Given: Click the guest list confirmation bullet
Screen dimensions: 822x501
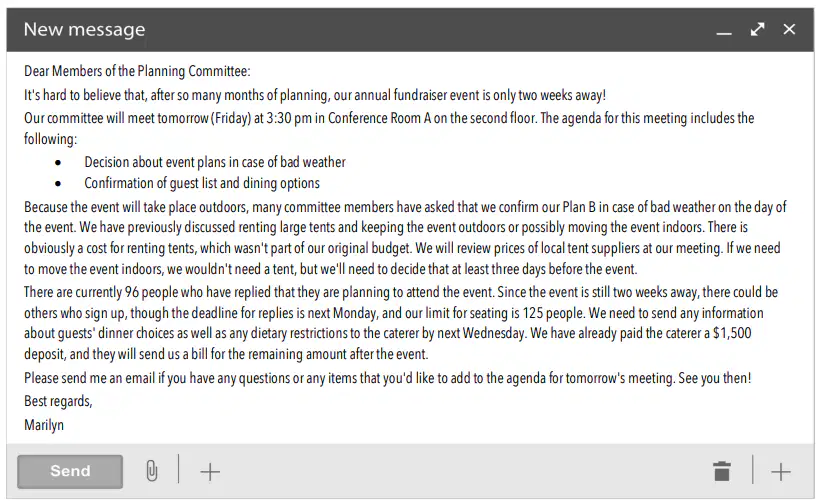Looking at the screenshot, I should 202,183.
